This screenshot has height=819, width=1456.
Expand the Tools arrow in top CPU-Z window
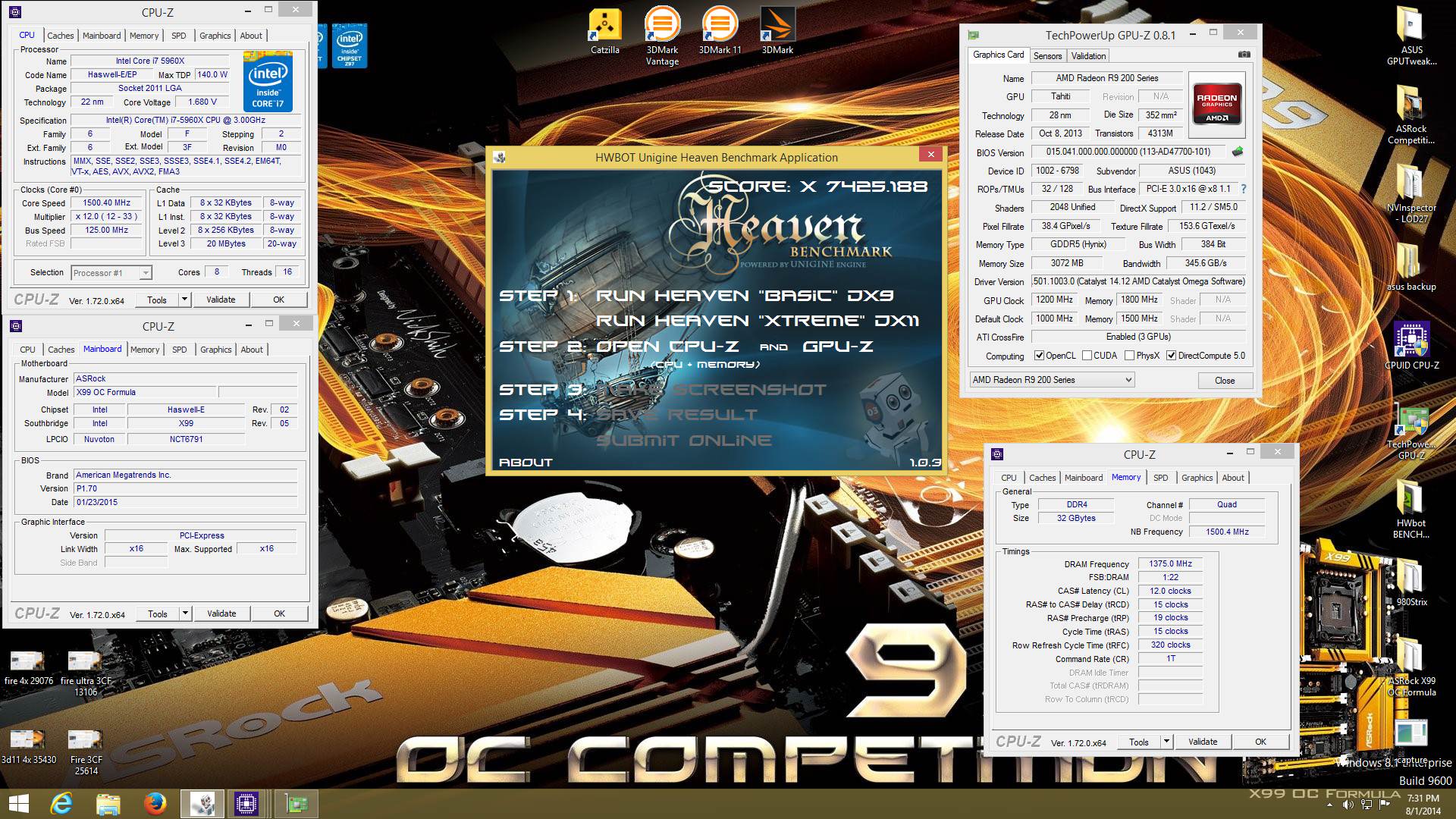click(184, 300)
